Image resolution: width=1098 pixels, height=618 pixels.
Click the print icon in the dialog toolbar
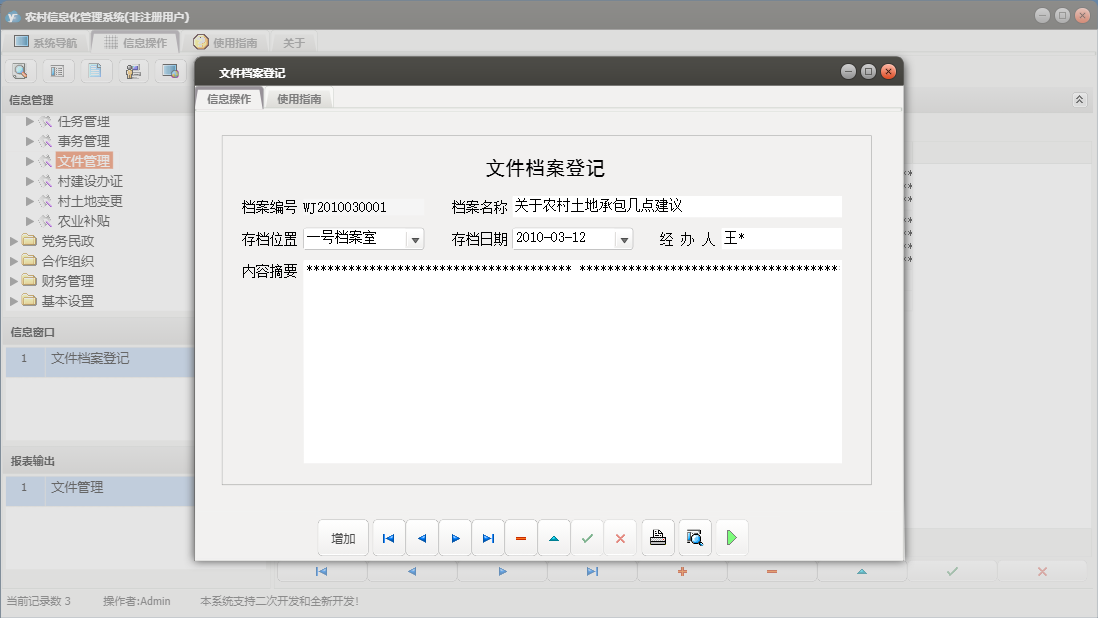tap(658, 537)
